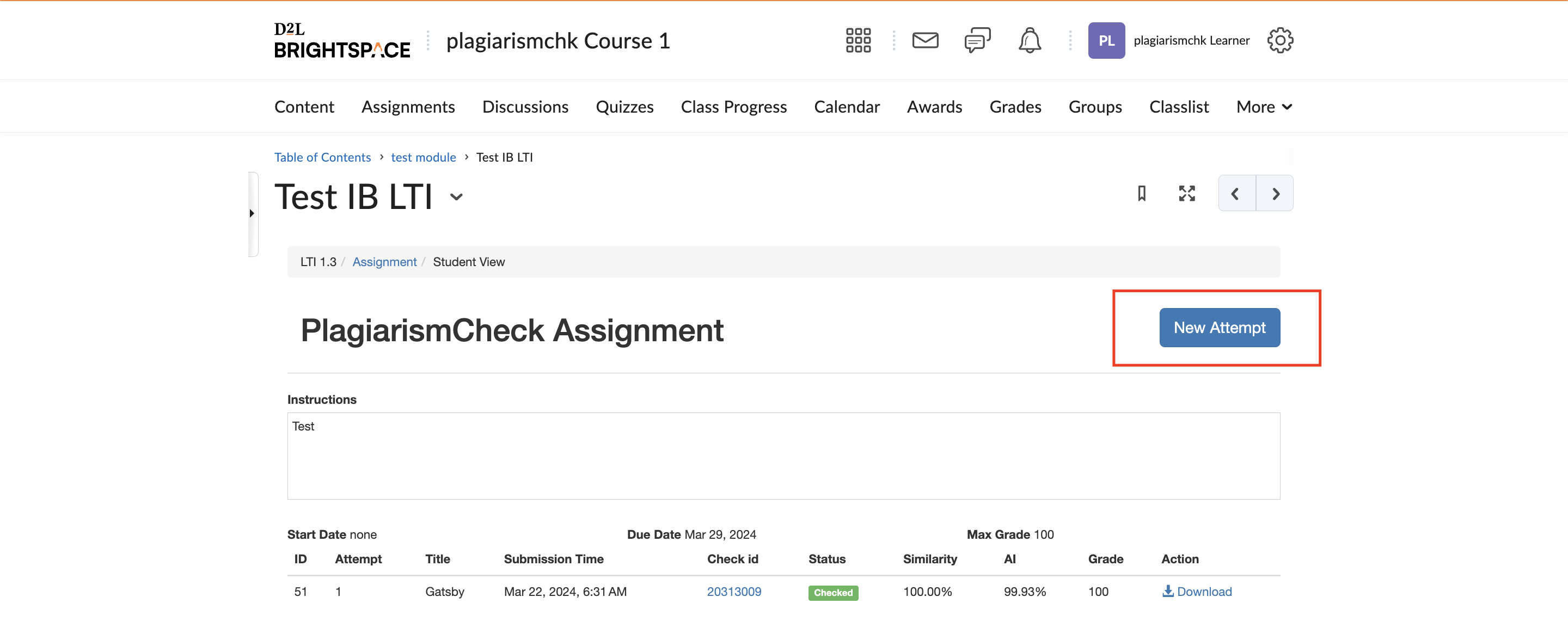
Task: Click the bookmark icon to save
Action: coord(1141,194)
